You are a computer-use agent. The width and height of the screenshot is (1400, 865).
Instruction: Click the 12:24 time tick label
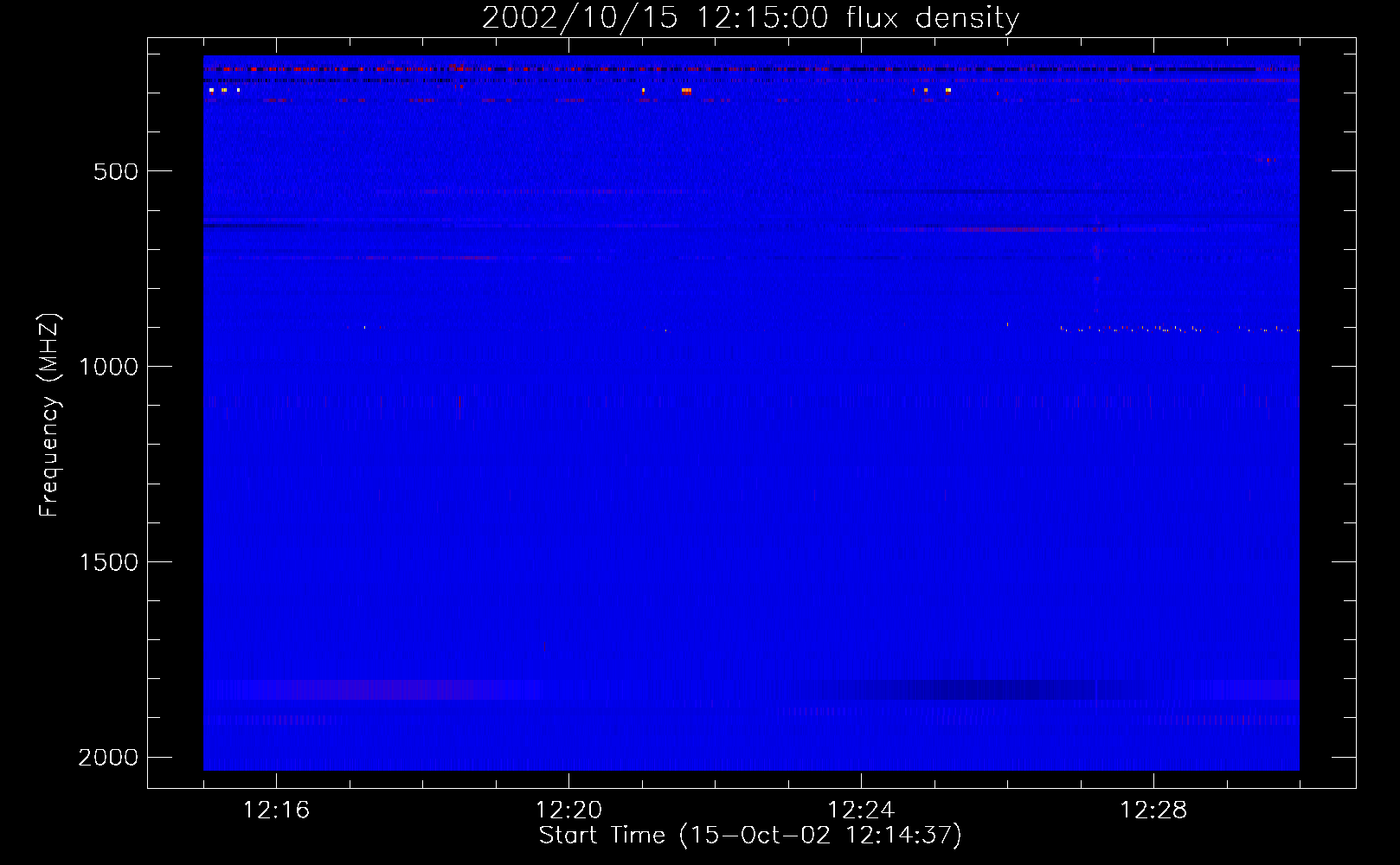[861, 811]
